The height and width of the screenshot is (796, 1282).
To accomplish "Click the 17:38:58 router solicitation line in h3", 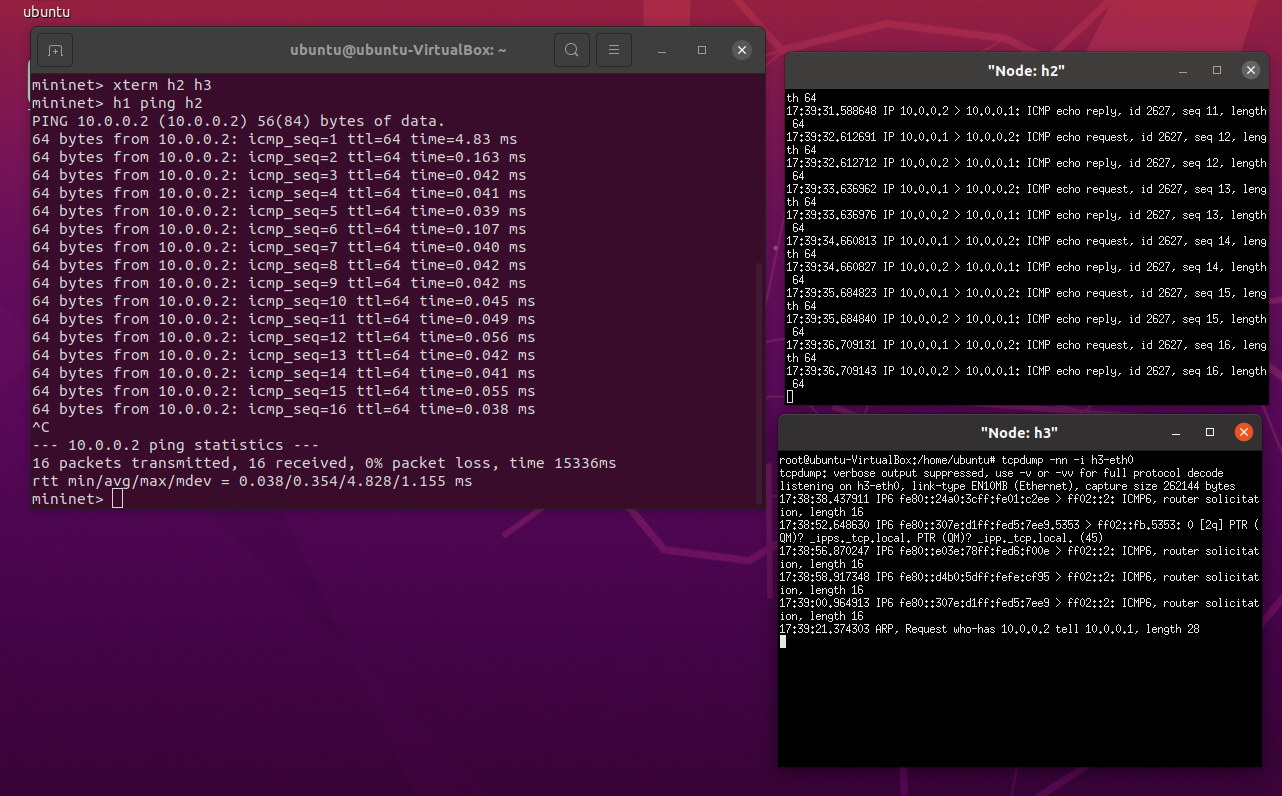I will tap(1020, 583).
